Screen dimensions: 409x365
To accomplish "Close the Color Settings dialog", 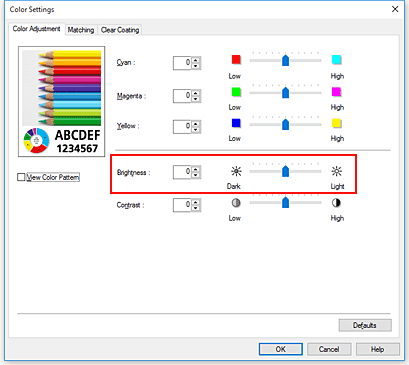I will click(395, 9).
